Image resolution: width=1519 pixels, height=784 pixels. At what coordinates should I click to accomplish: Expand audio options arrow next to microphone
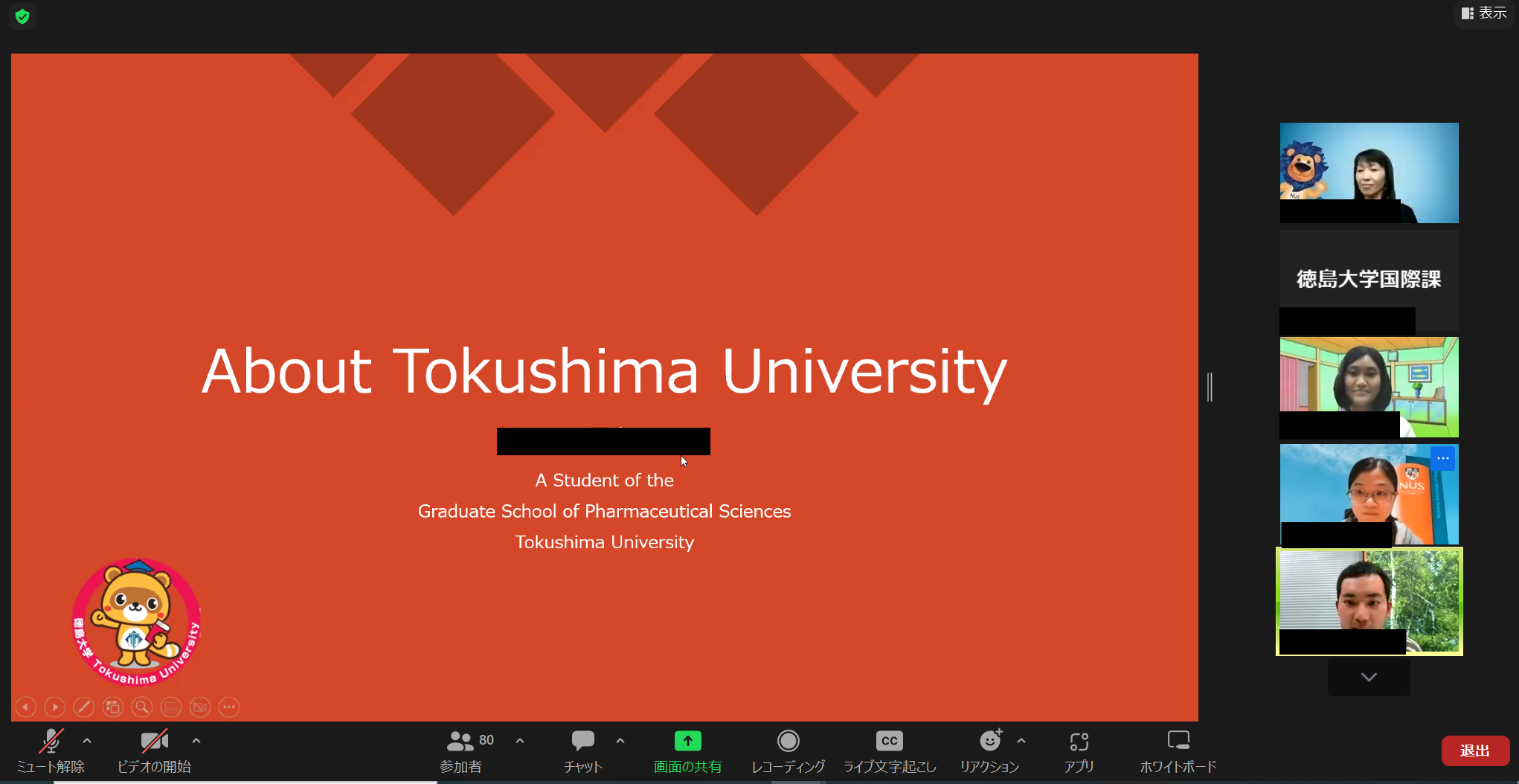[x=87, y=741]
